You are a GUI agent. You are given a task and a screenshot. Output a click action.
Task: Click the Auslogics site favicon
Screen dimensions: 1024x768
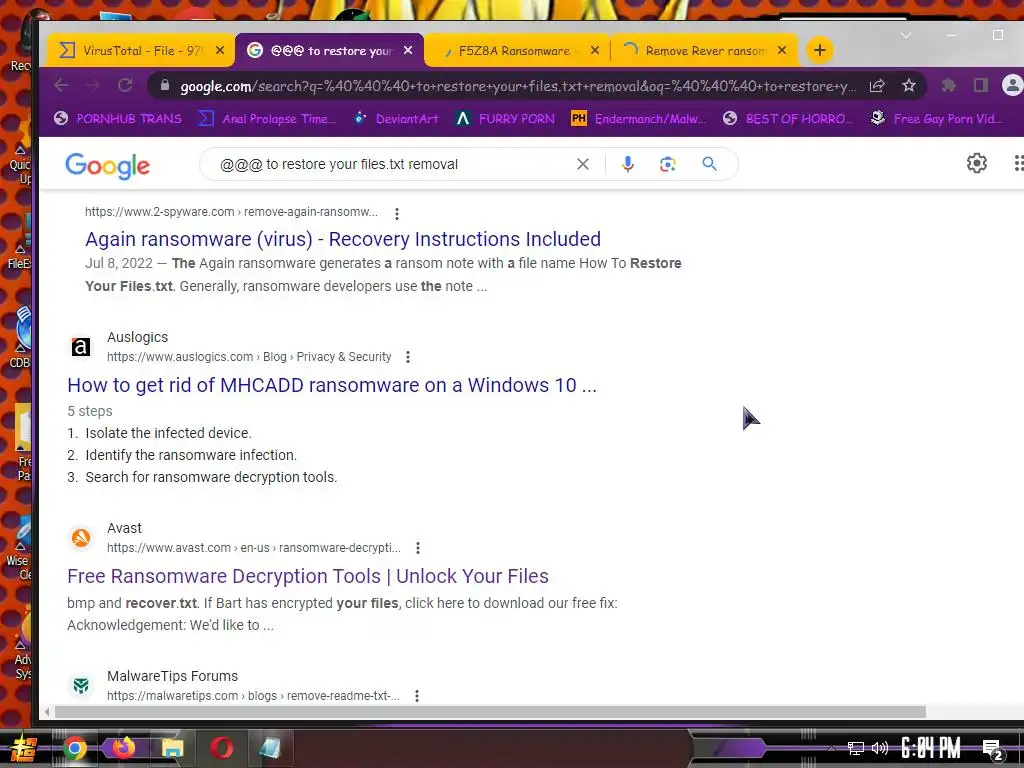click(x=81, y=347)
